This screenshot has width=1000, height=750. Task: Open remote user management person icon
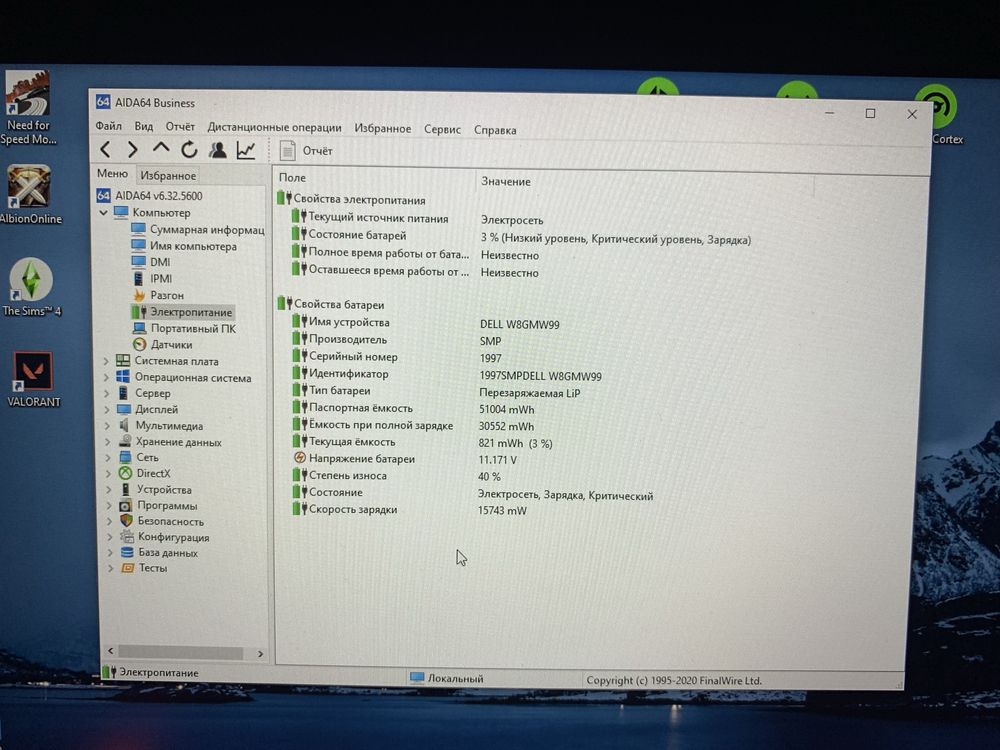[x=217, y=150]
